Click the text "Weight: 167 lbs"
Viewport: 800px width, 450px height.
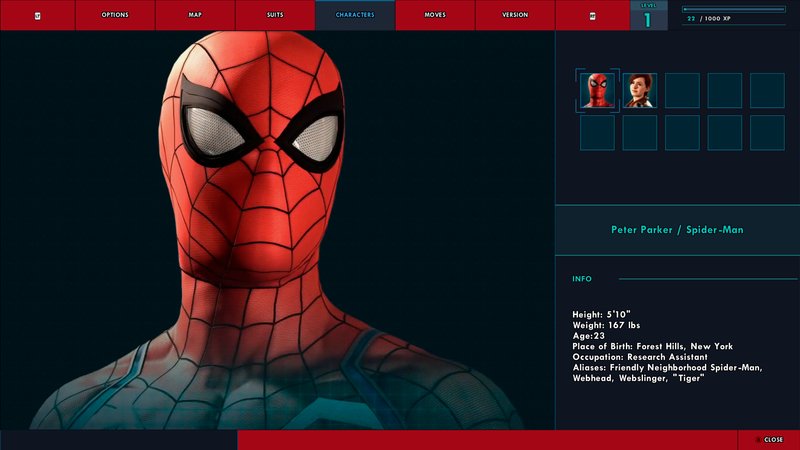606,325
